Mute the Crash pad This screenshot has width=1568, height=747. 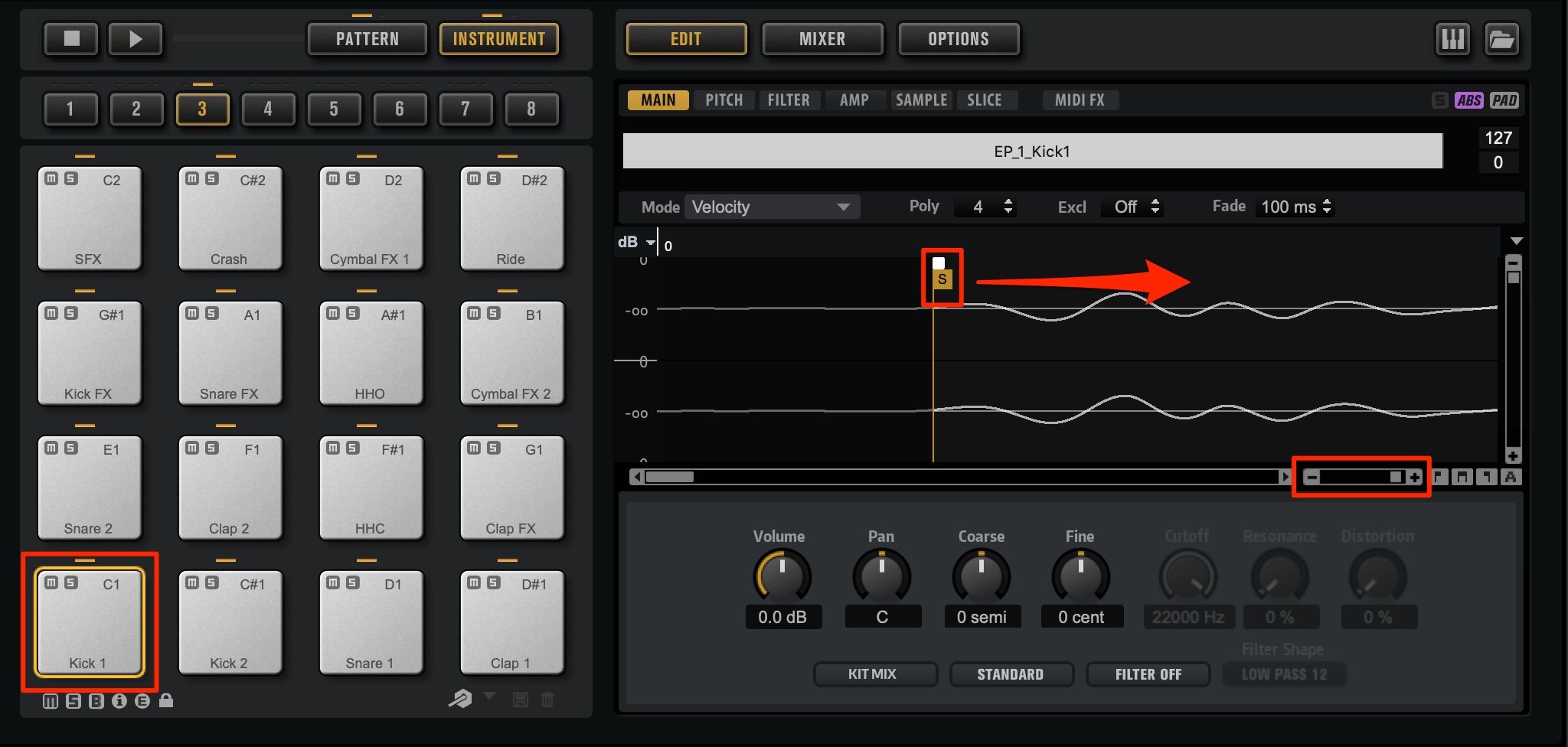(192, 178)
